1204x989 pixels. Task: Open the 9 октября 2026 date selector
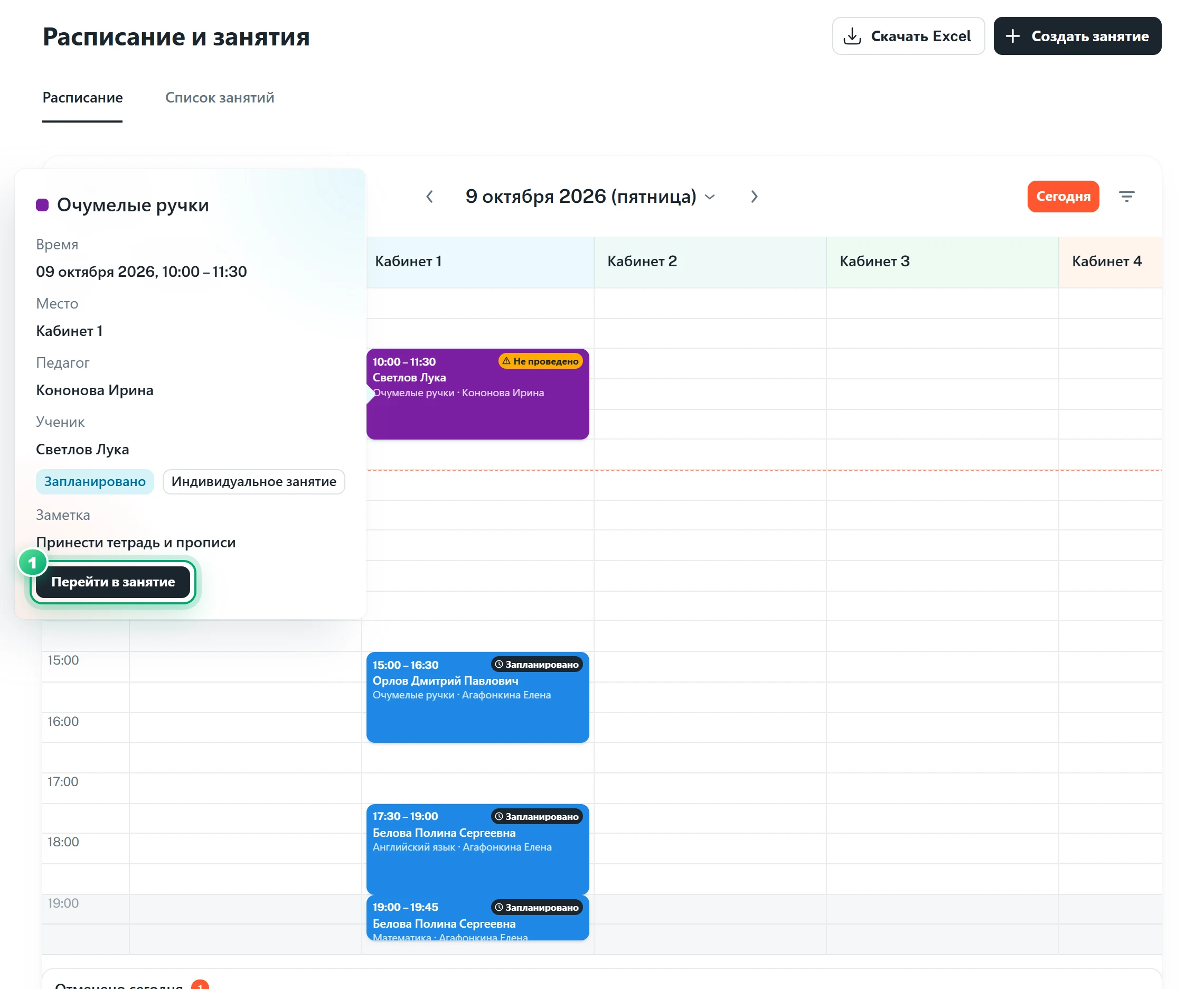coord(590,197)
